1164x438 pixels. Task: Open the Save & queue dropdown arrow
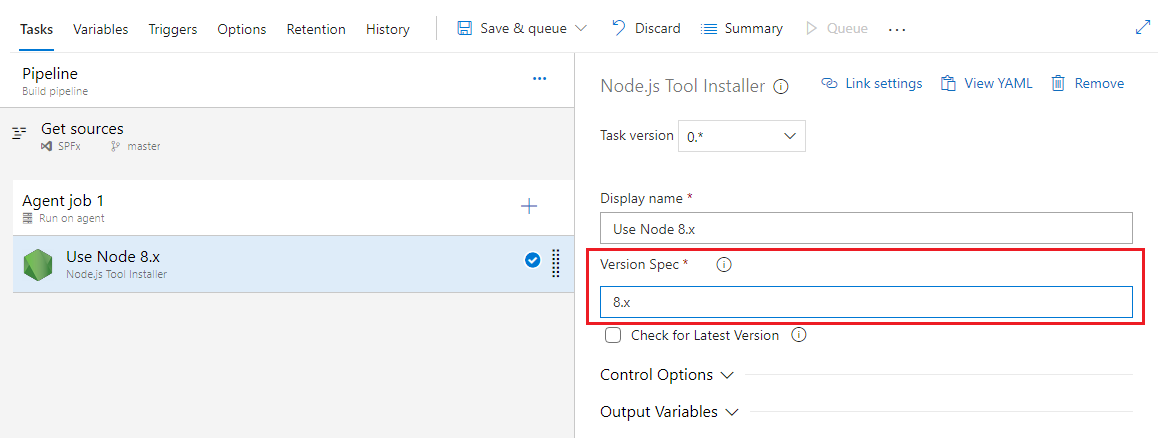pos(582,29)
